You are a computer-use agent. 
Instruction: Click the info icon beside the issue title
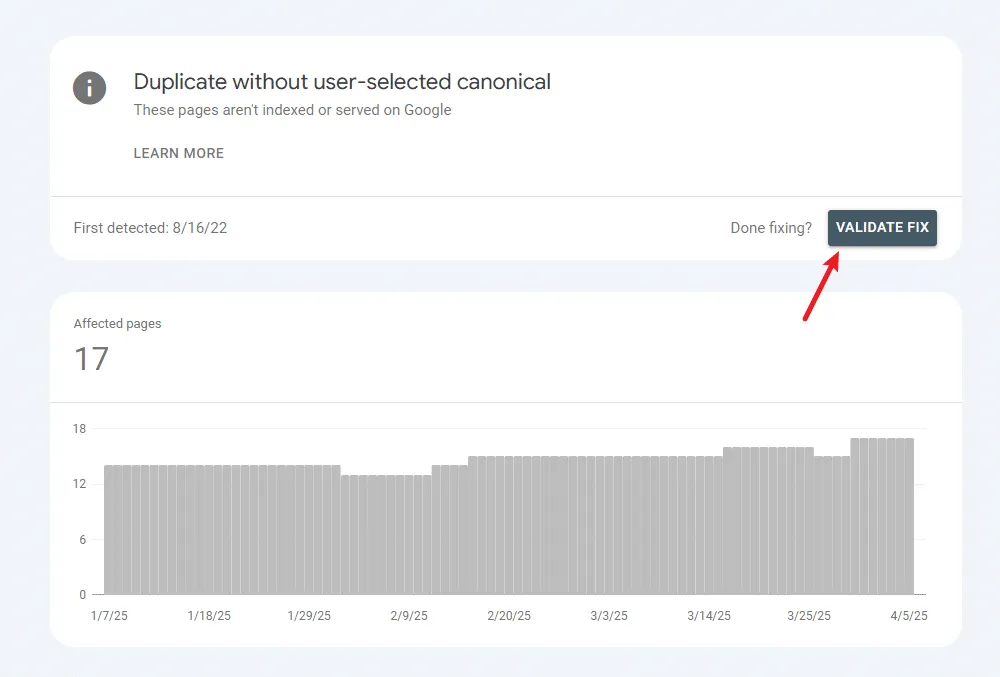[x=90, y=88]
